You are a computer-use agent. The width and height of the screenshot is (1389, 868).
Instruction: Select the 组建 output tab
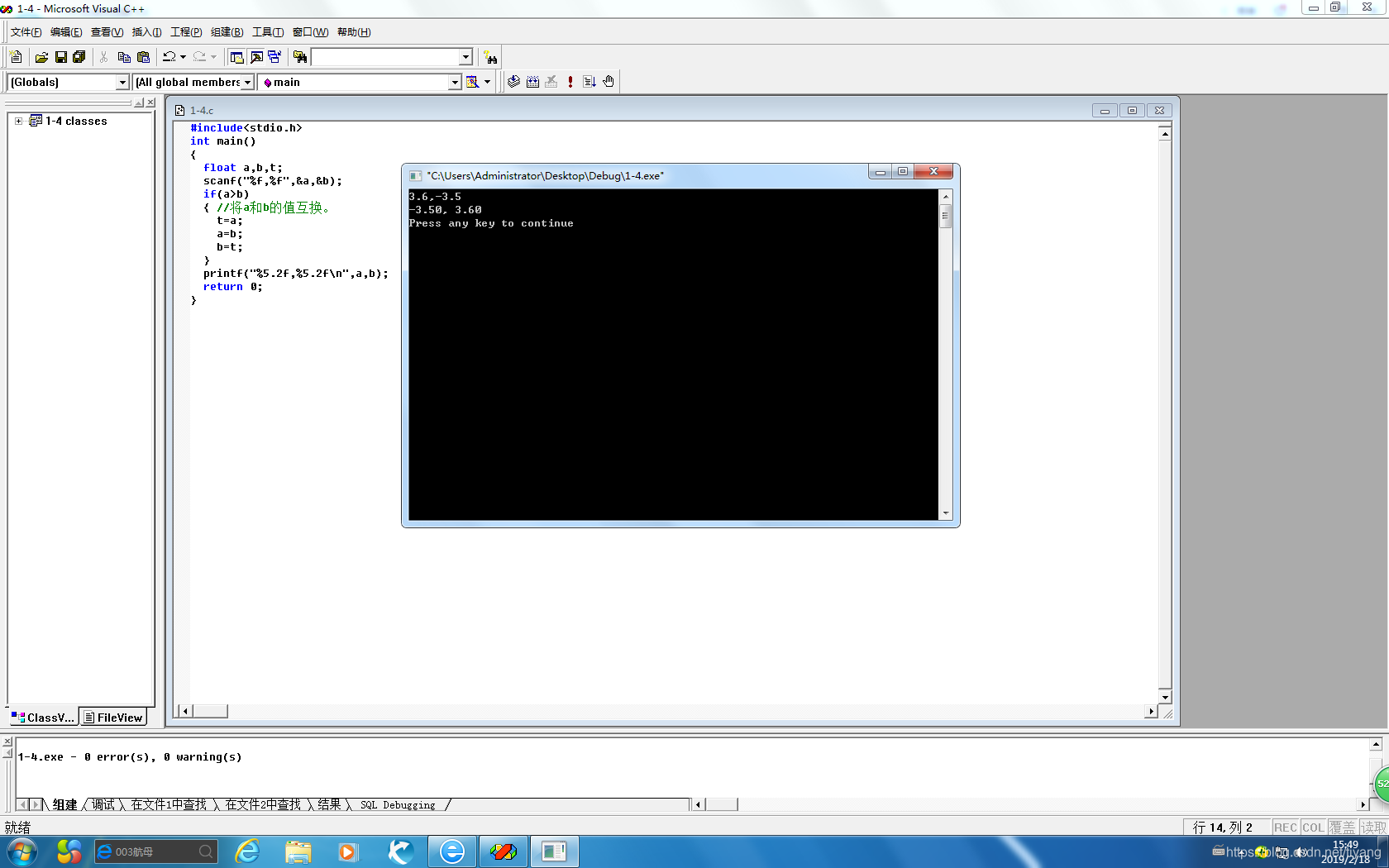(x=64, y=804)
